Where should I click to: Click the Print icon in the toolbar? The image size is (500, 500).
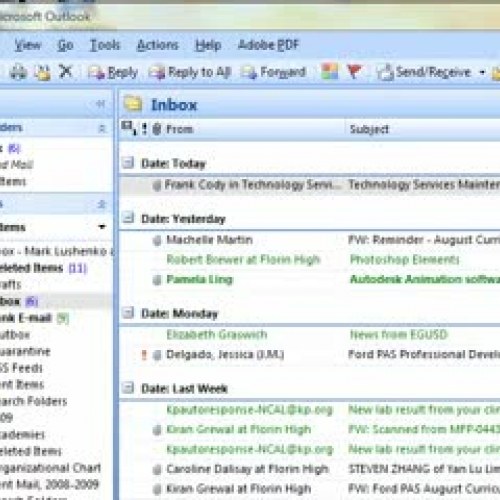(18, 72)
